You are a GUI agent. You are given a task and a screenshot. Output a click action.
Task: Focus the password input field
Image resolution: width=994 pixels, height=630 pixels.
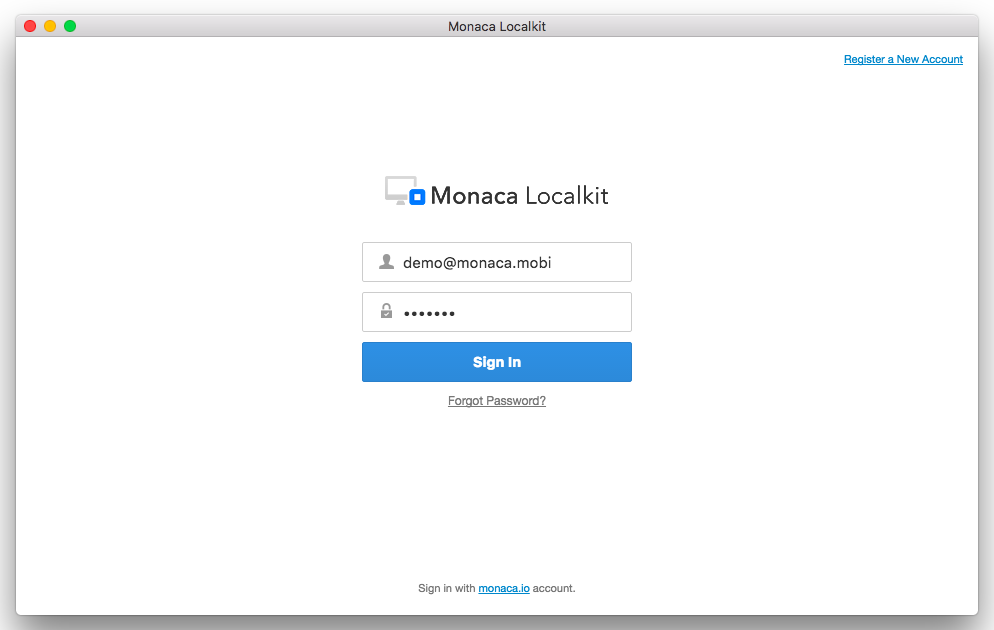(x=496, y=312)
